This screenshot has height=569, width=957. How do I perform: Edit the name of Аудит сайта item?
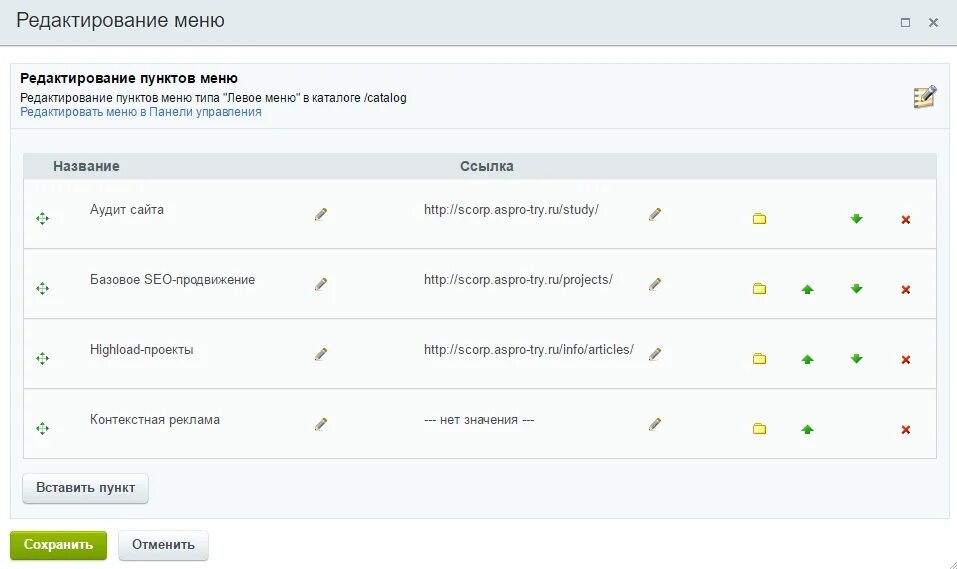321,214
